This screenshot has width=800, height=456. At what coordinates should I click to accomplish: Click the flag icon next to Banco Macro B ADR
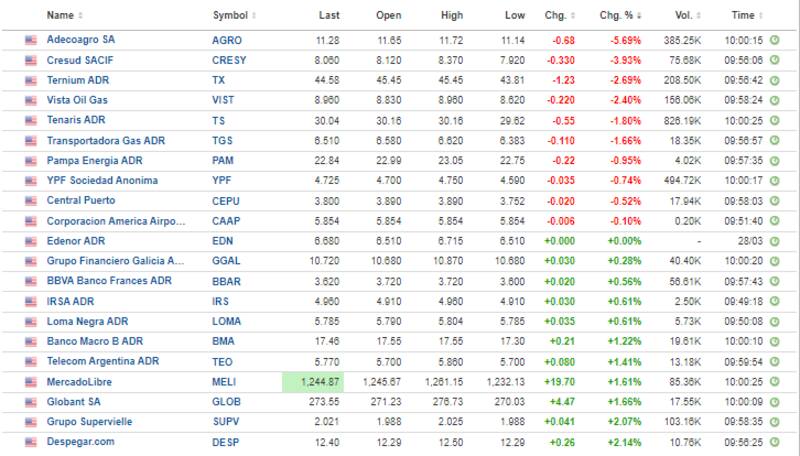(31, 341)
